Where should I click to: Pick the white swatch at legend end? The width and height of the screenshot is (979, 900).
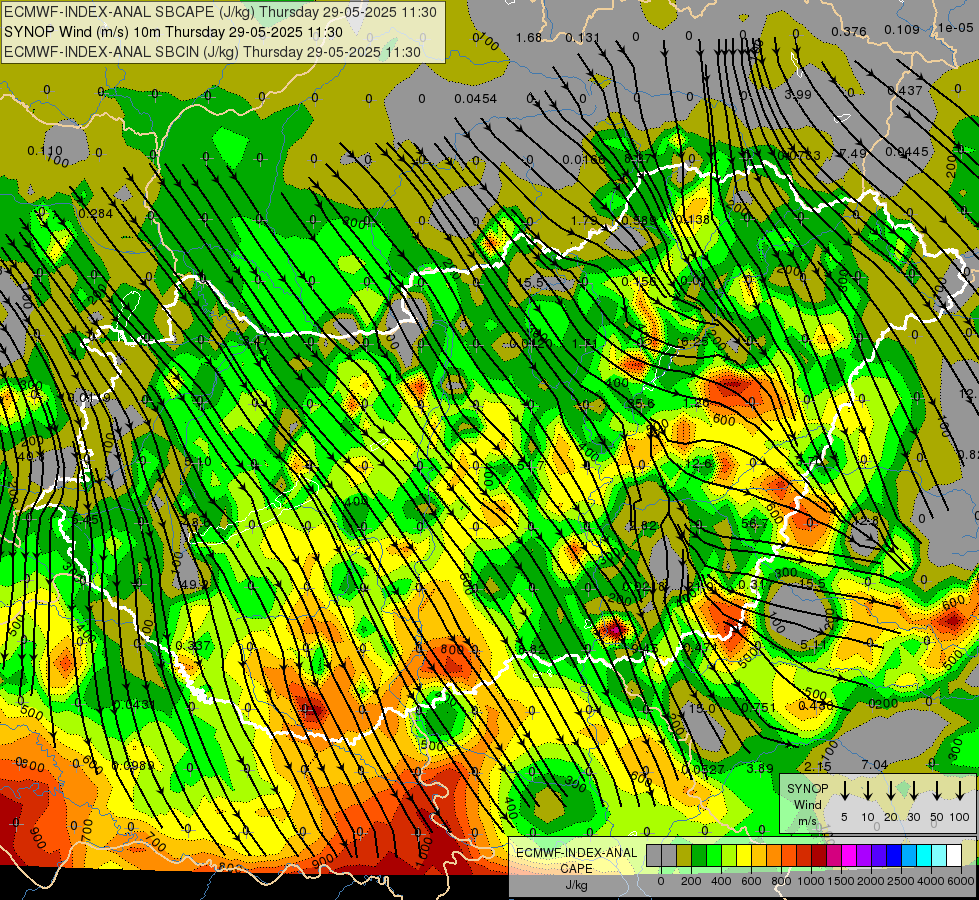(x=953, y=855)
